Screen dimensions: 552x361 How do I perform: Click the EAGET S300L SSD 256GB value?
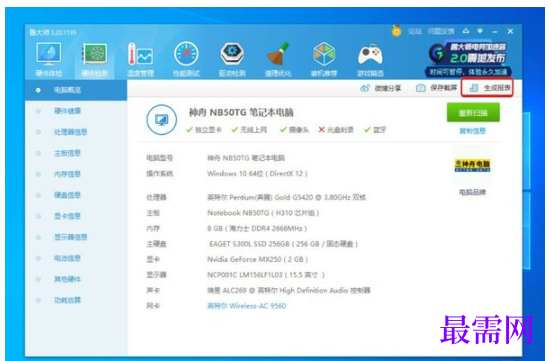point(283,244)
